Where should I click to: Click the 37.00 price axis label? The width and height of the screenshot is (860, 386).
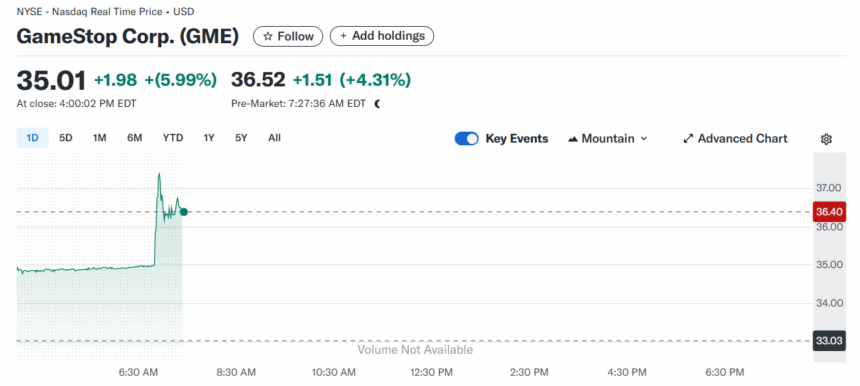pyautogui.click(x=829, y=188)
